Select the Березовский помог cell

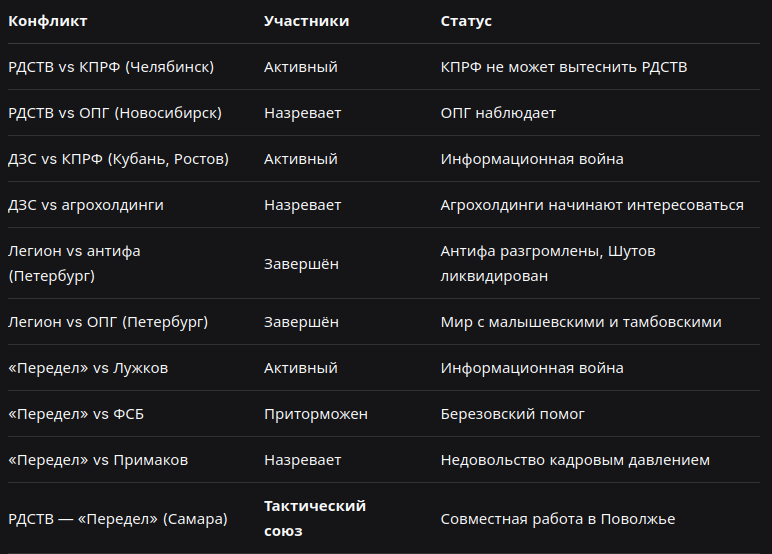pos(513,414)
